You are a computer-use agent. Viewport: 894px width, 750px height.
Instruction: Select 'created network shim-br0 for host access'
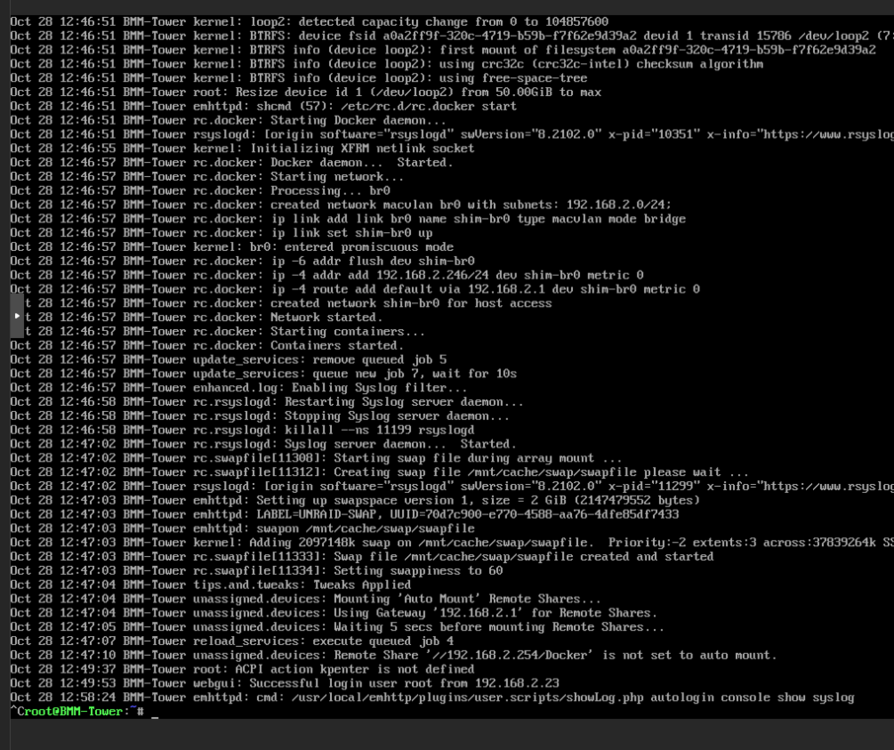(288, 303)
